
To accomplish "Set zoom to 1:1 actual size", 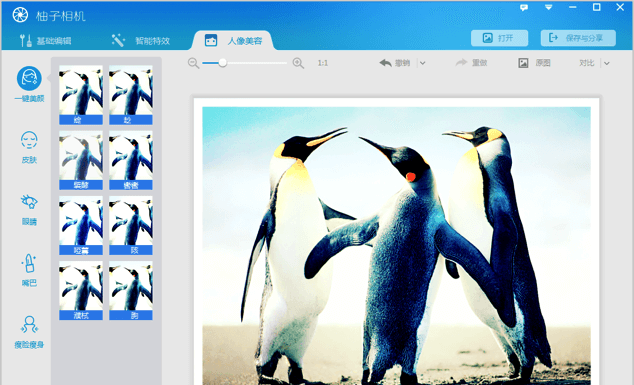I will click(x=323, y=63).
